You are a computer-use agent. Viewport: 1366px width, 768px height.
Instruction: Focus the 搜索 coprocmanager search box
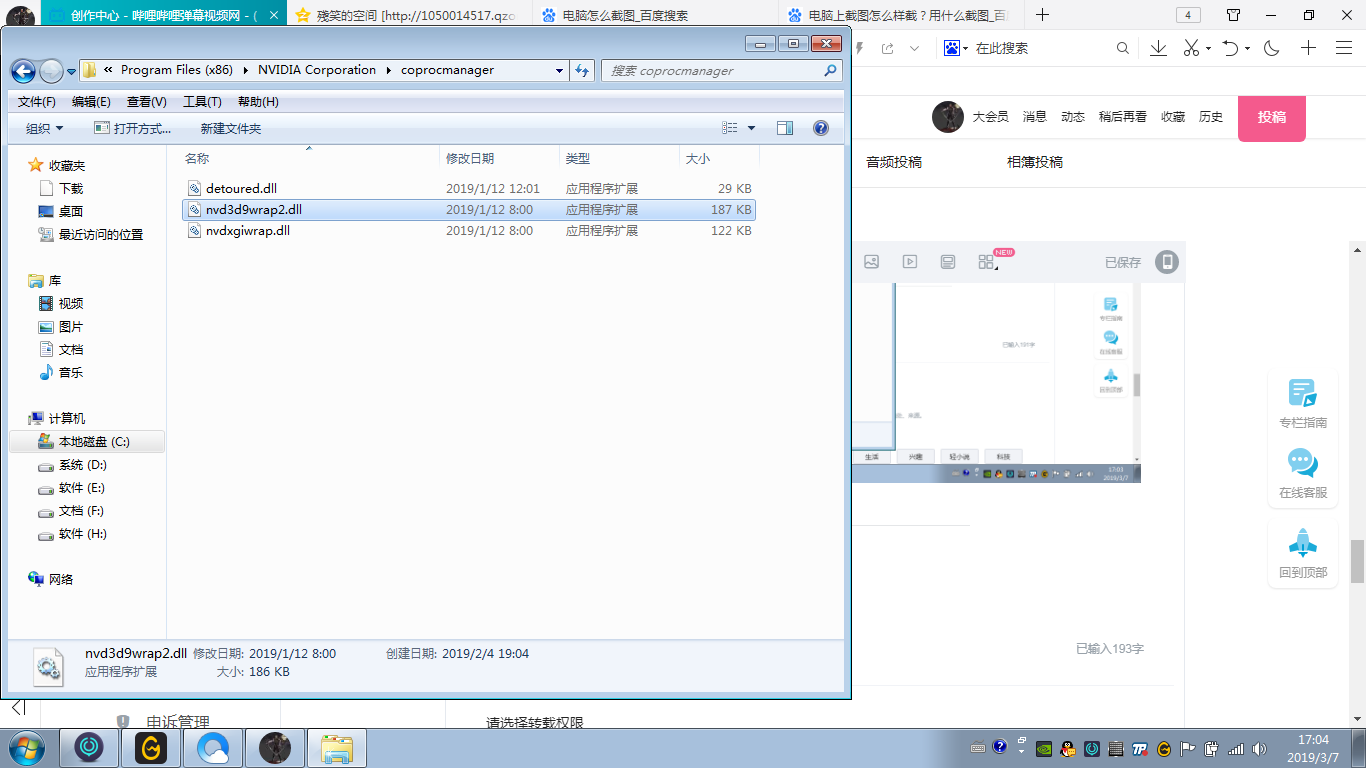click(x=721, y=71)
